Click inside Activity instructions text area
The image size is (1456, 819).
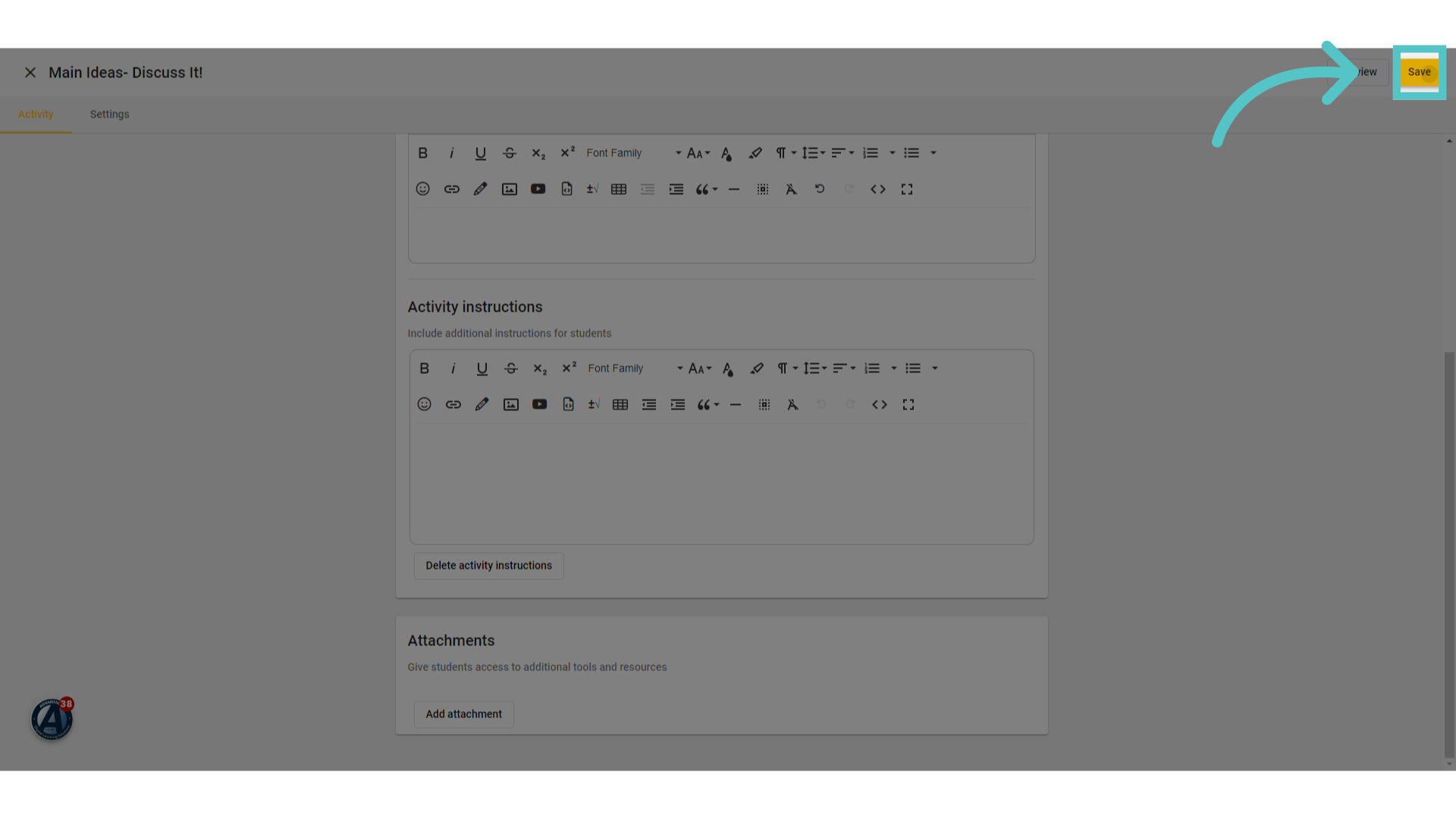point(721,482)
